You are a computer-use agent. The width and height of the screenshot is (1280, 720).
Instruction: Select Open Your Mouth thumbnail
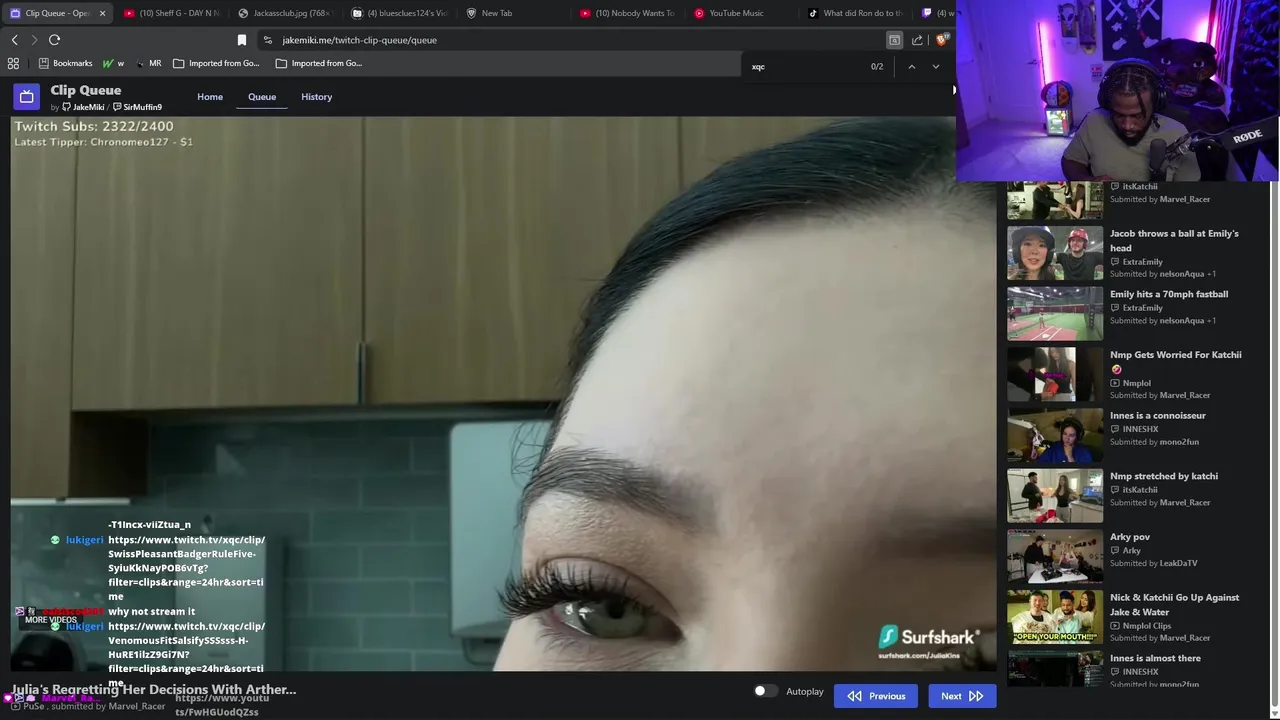pyautogui.click(x=1055, y=618)
